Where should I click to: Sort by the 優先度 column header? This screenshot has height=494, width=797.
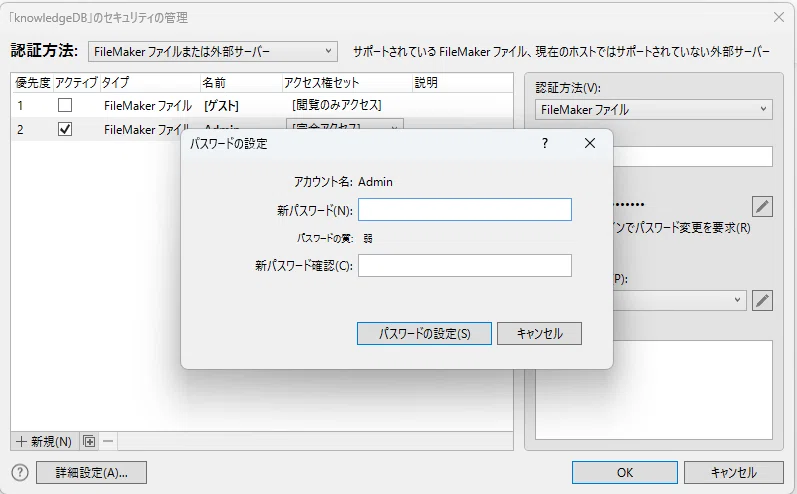click(33, 82)
